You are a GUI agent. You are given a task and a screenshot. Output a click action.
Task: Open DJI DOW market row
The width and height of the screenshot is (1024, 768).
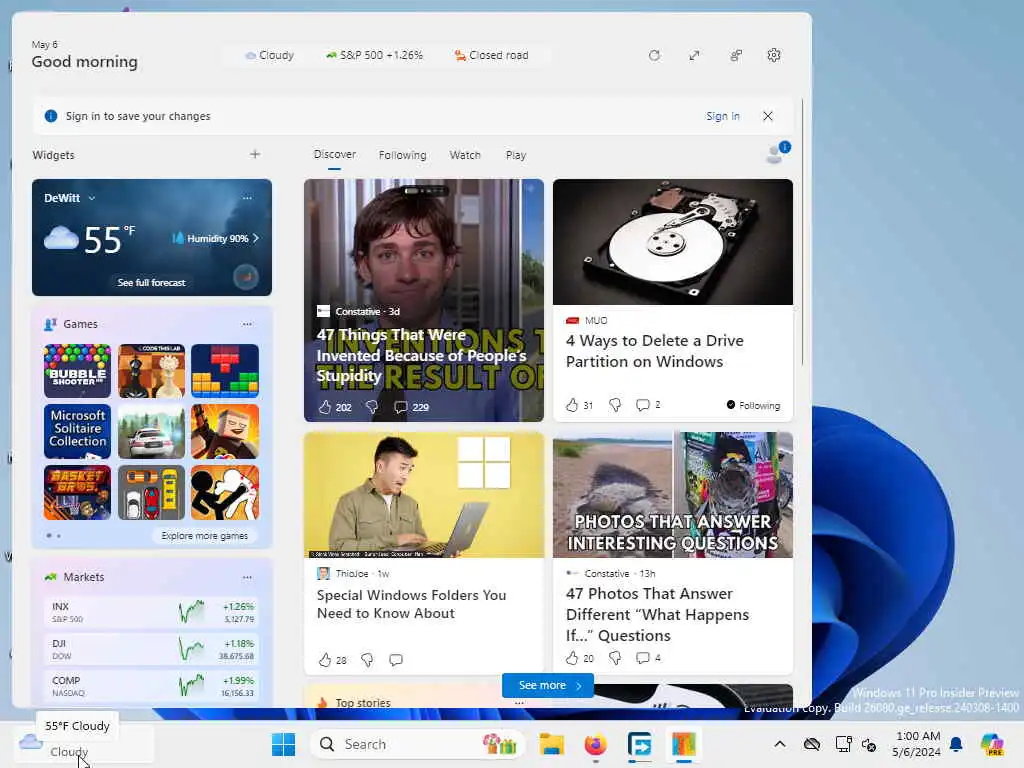[152, 649]
